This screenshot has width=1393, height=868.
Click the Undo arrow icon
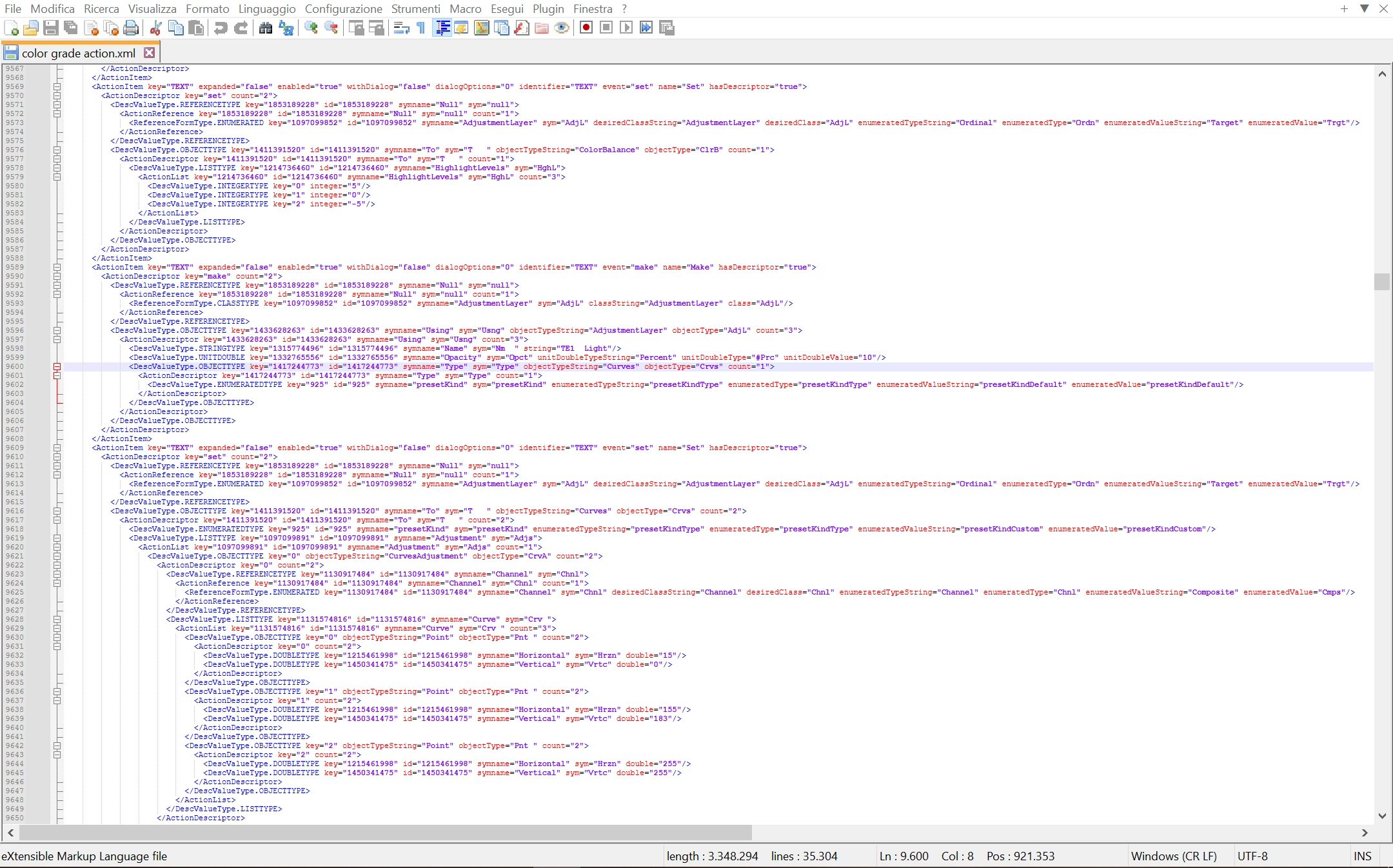pos(221,28)
